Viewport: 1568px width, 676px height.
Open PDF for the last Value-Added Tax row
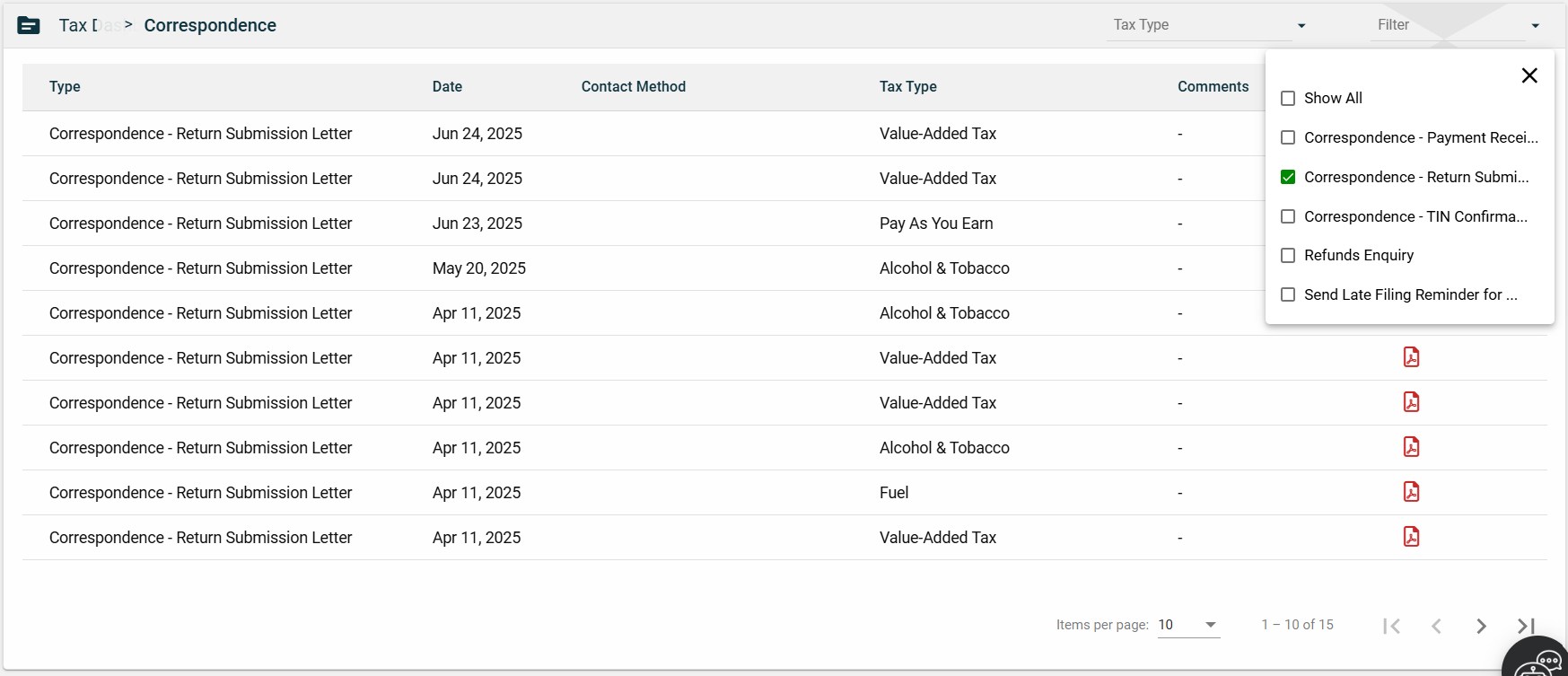point(1411,537)
